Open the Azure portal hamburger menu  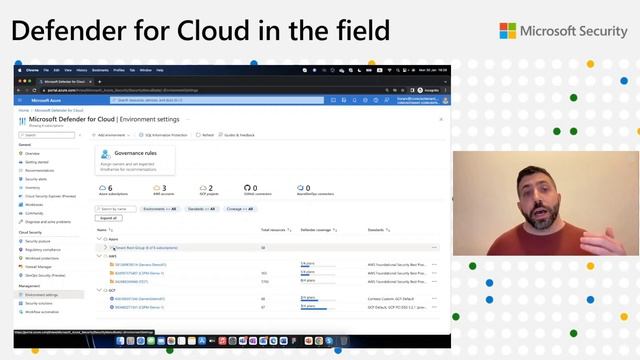coord(20,100)
